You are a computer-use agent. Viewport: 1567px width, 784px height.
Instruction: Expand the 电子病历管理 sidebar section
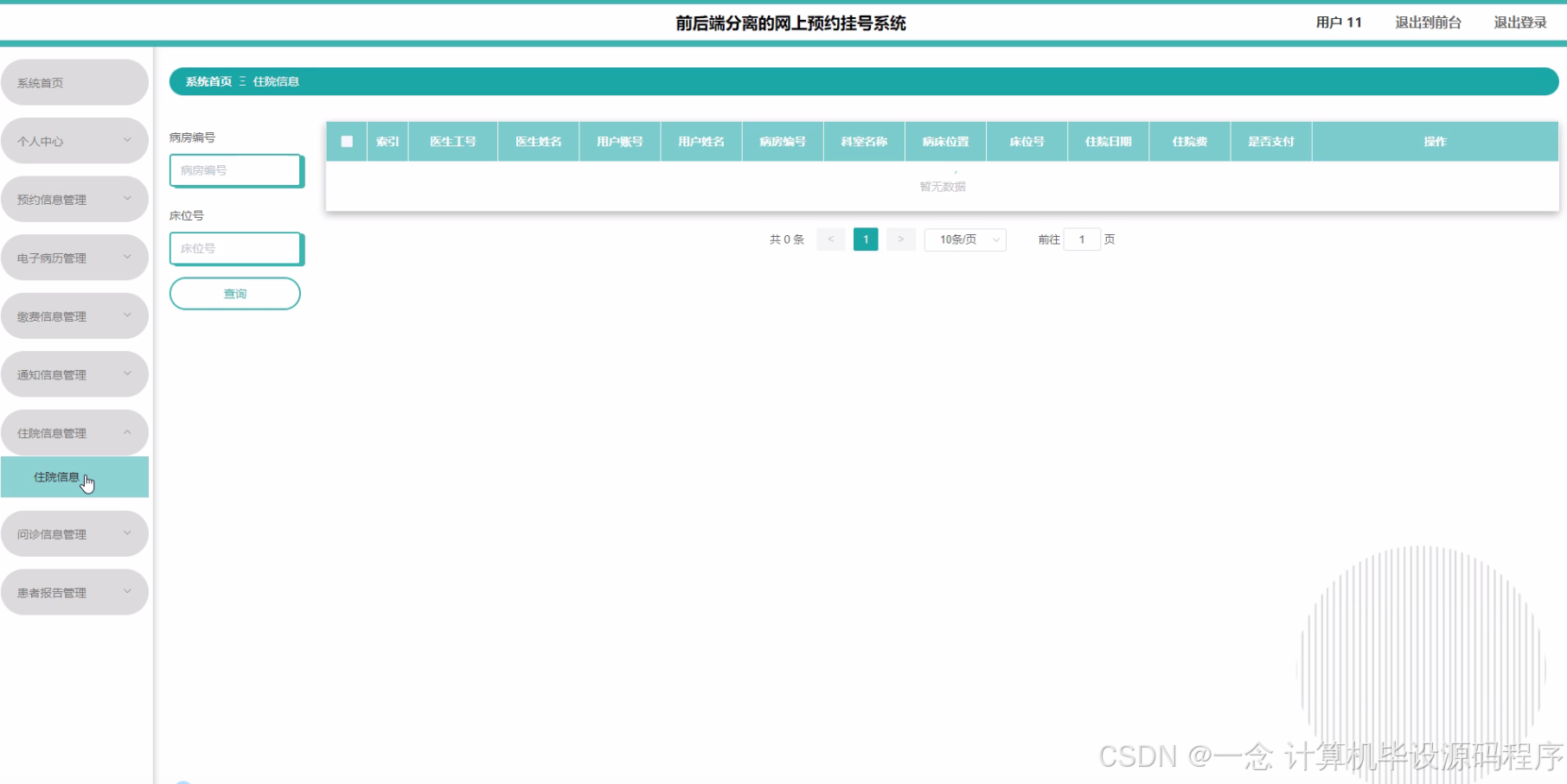74,257
